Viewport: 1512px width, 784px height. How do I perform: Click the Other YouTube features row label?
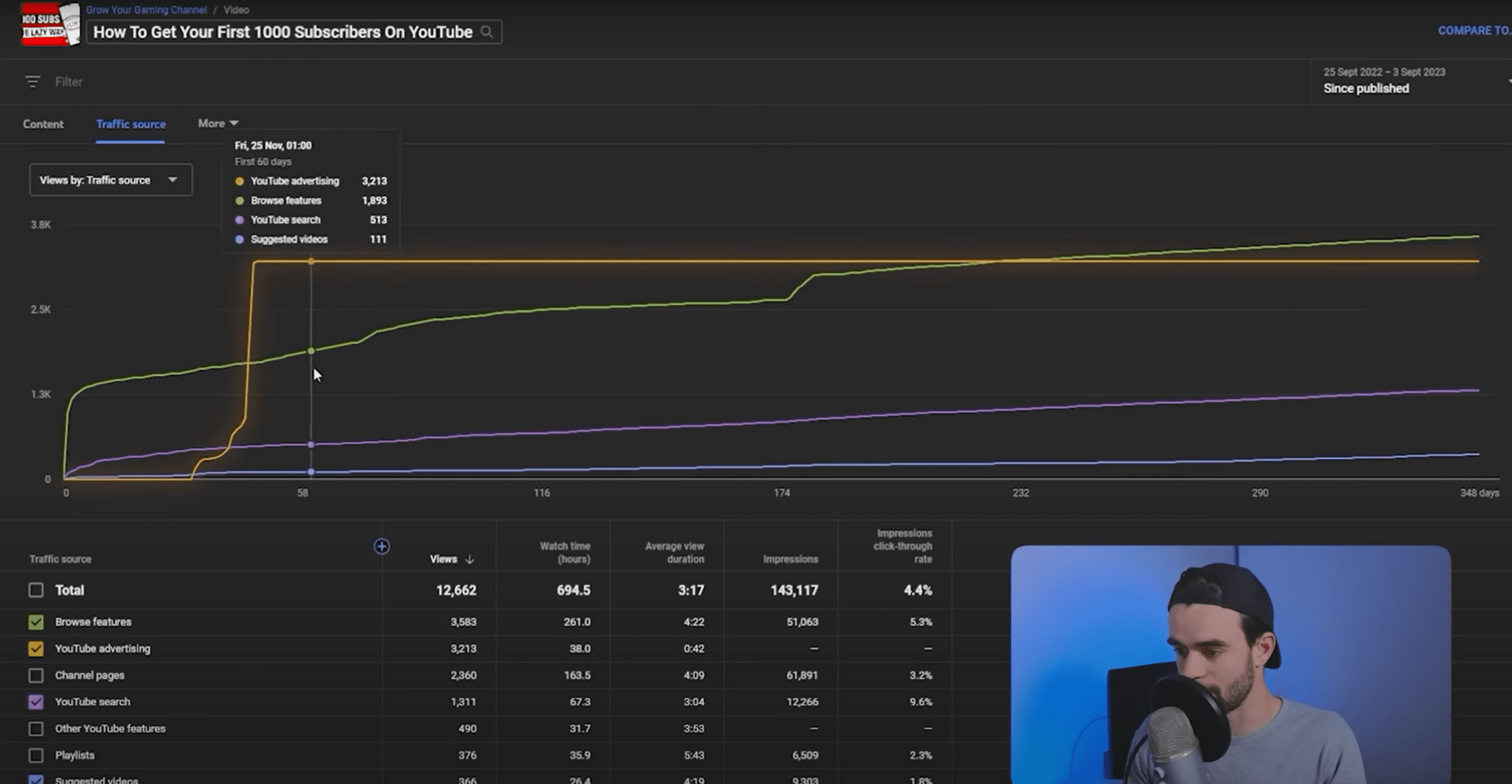tap(110, 728)
